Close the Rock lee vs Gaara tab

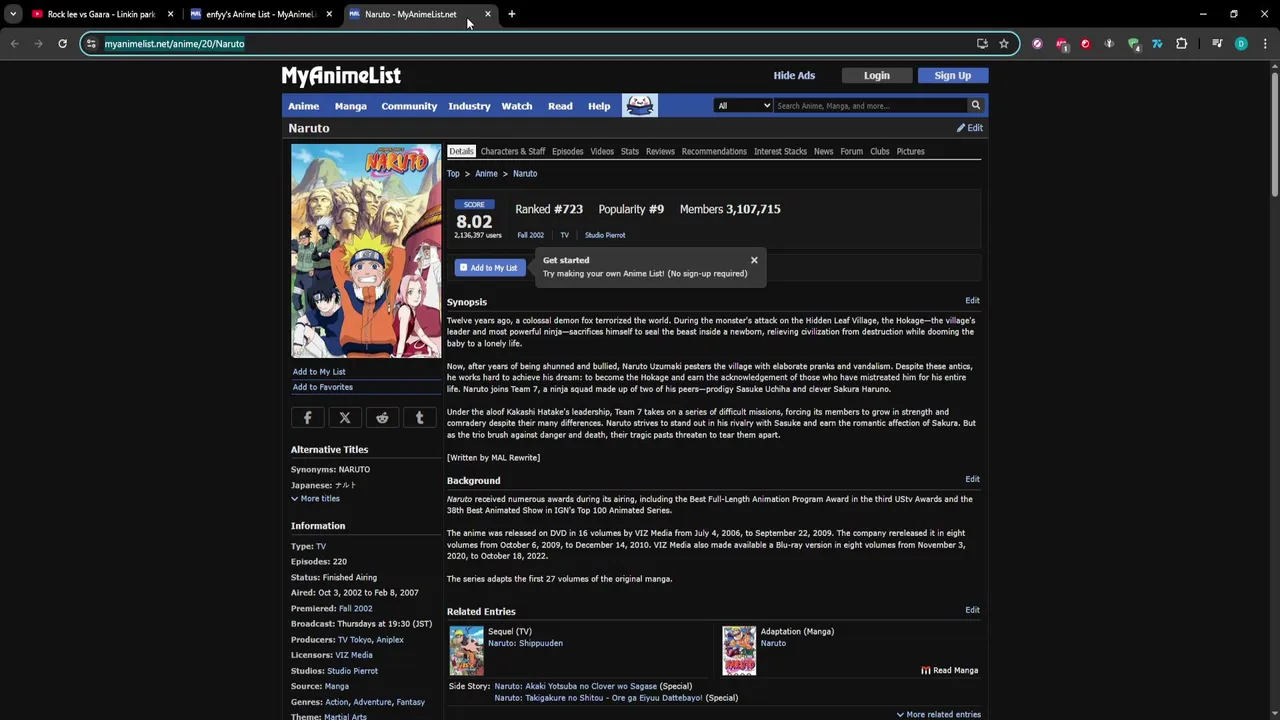pyautogui.click(x=170, y=14)
